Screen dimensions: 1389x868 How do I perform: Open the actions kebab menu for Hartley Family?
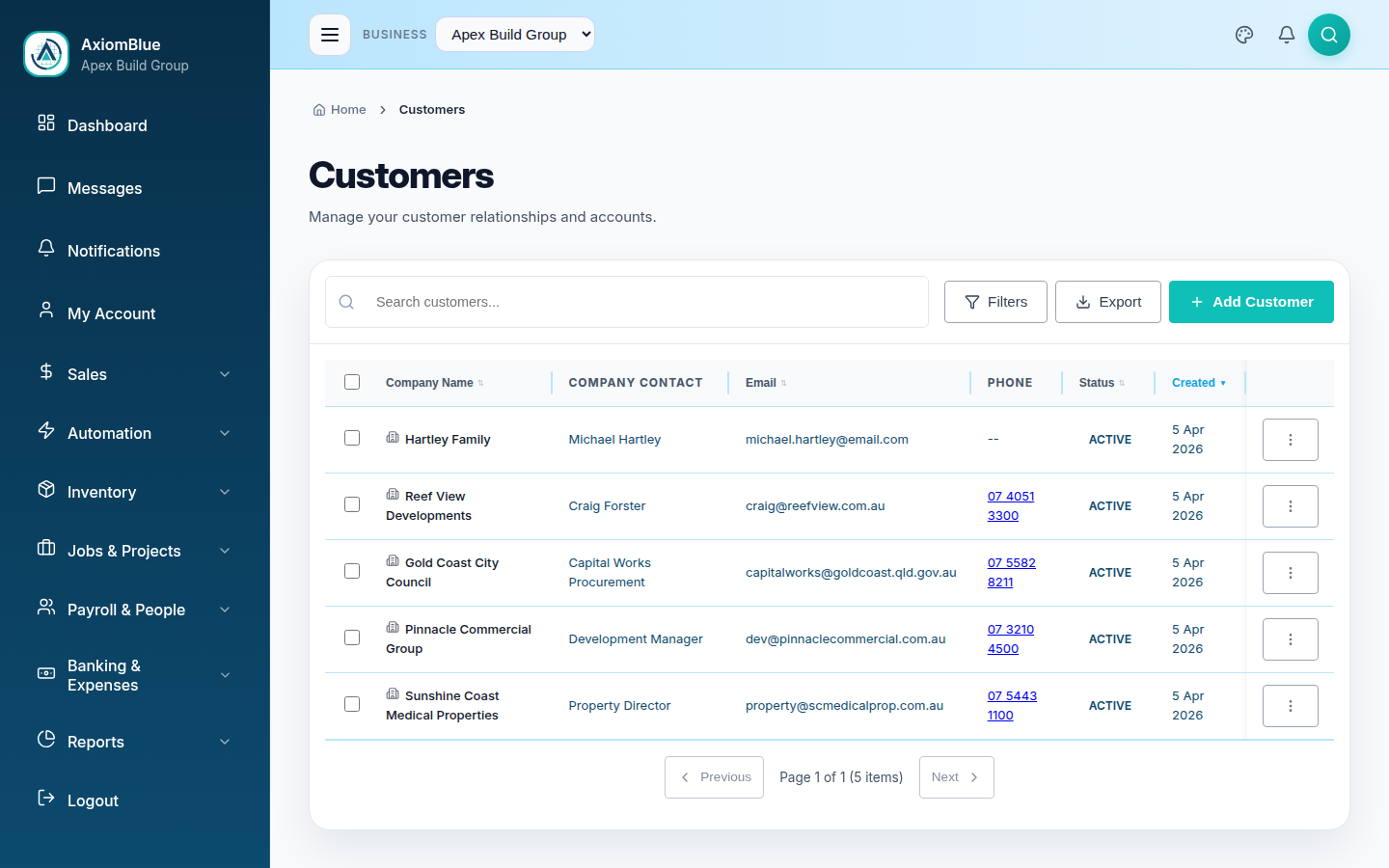coord(1290,439)
